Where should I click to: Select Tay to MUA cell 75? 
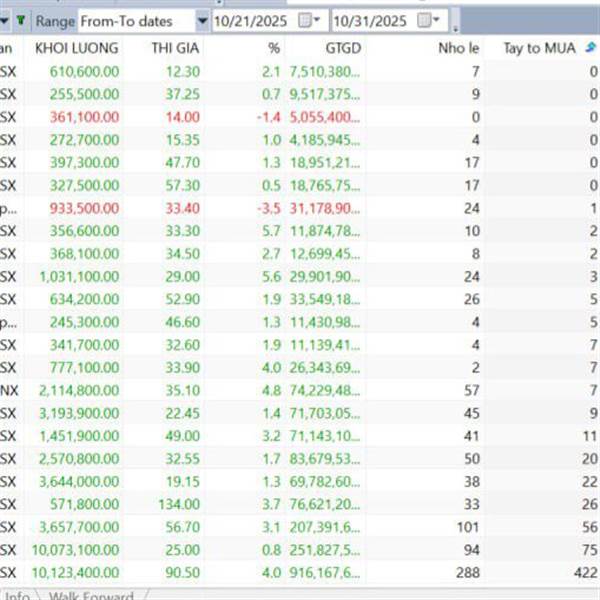coord(590,550)
